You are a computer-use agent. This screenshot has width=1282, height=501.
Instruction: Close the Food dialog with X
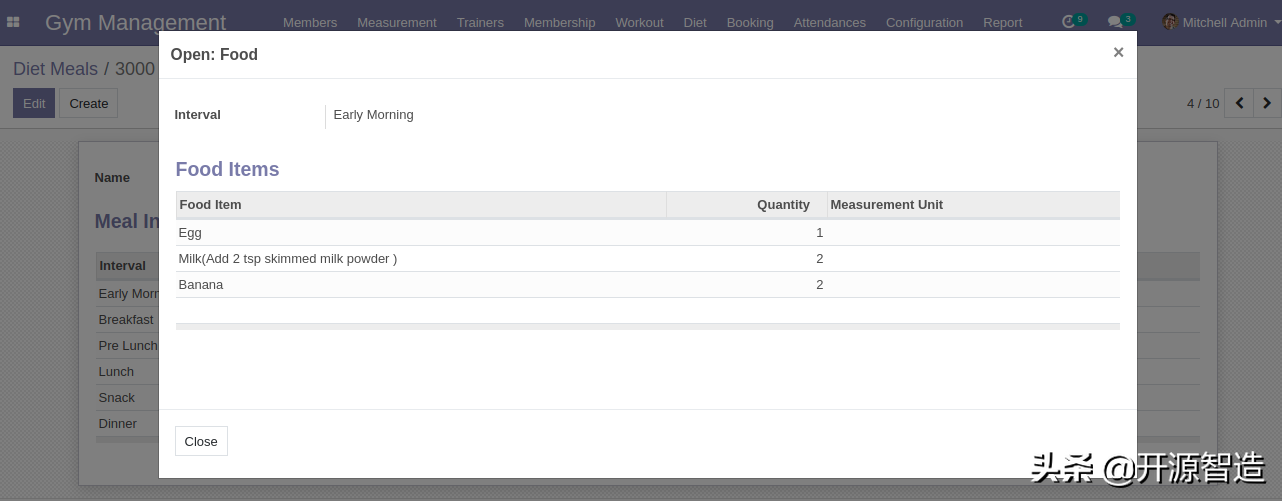coord(1118,53)
